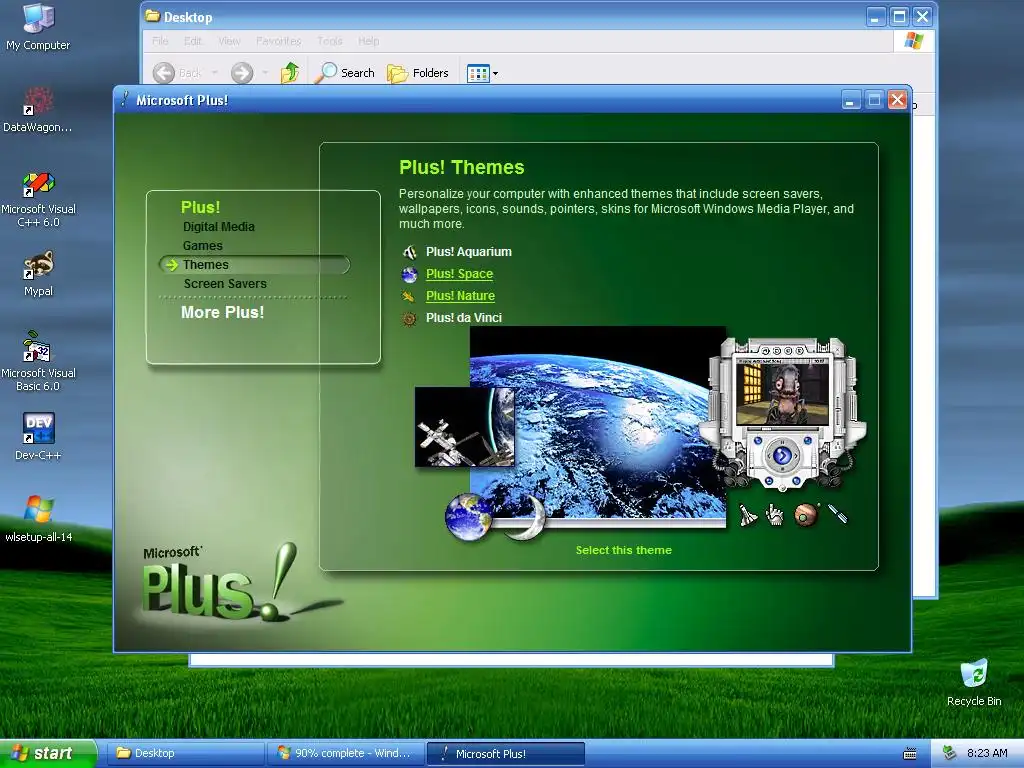Choose the Plus! da Vinci theme
1024x768 pixels.
click(x=464, y=318)
